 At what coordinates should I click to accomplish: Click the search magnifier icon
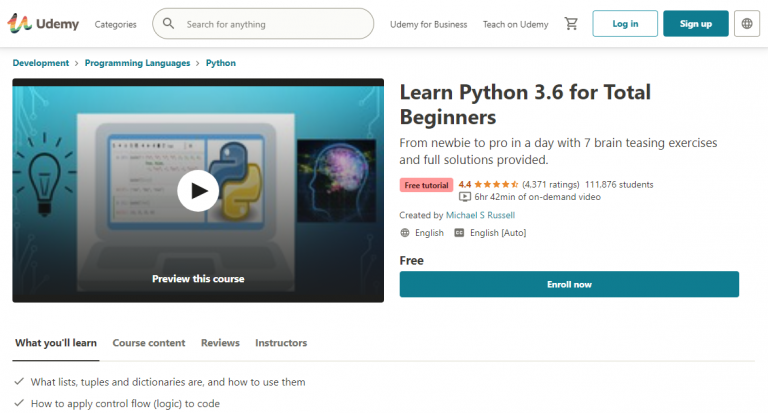pos(168,23)
